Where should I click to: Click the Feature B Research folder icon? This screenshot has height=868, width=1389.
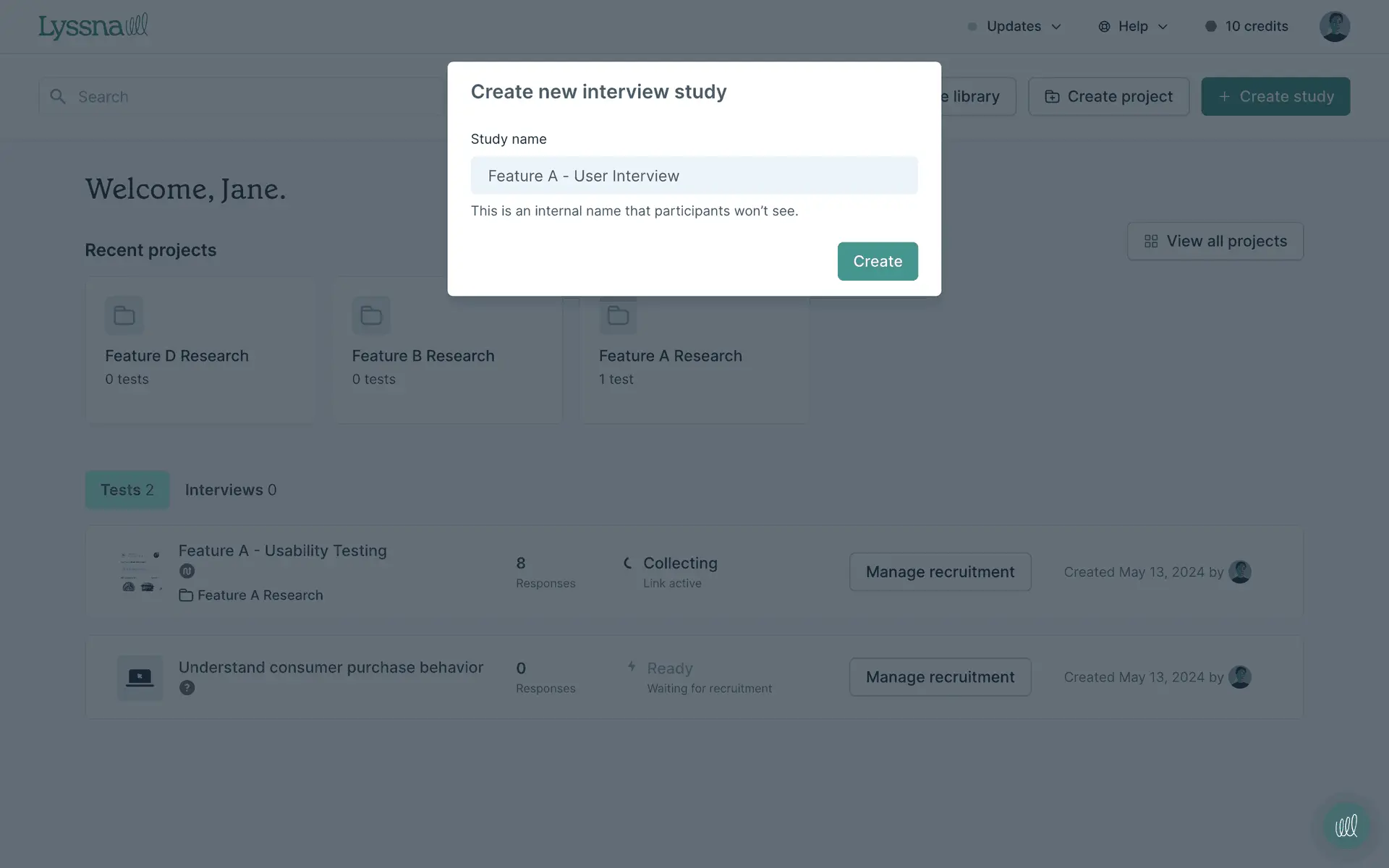coord(371,315)
